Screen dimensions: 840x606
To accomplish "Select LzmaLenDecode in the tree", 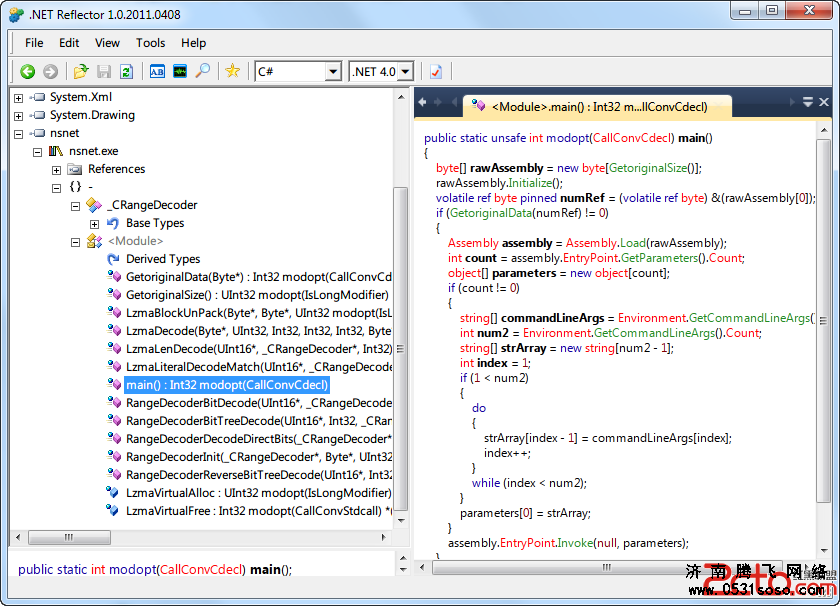I will pyautogui.click(x=259, y=349).
